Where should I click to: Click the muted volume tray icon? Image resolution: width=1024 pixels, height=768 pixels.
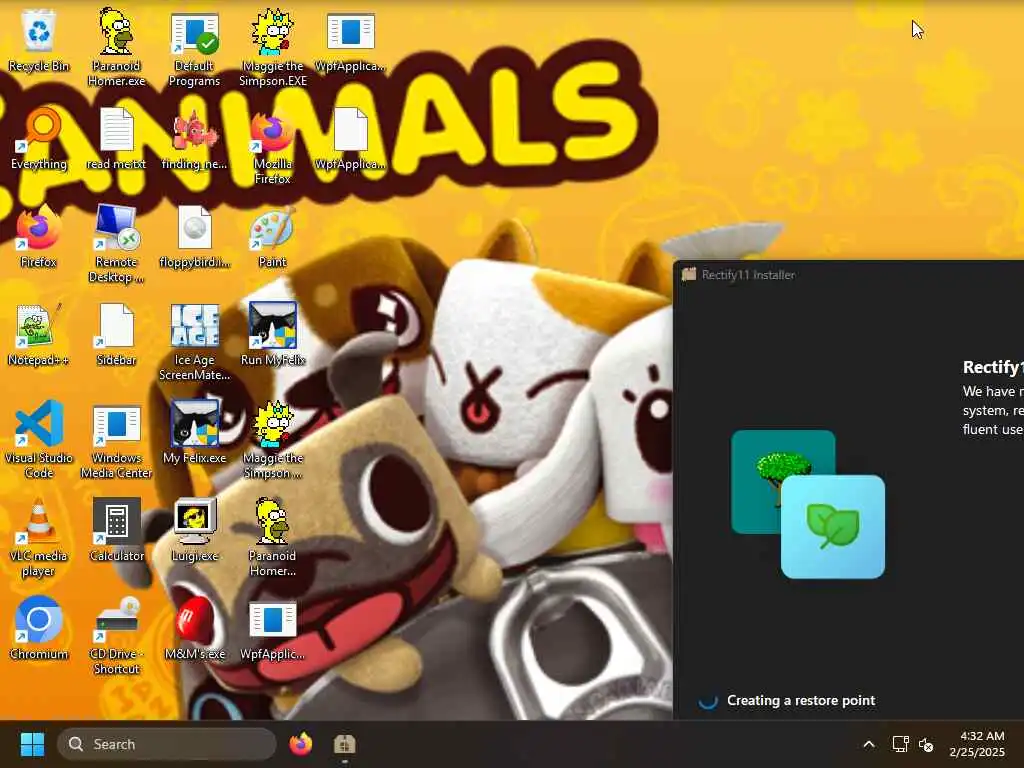point(926,744)
